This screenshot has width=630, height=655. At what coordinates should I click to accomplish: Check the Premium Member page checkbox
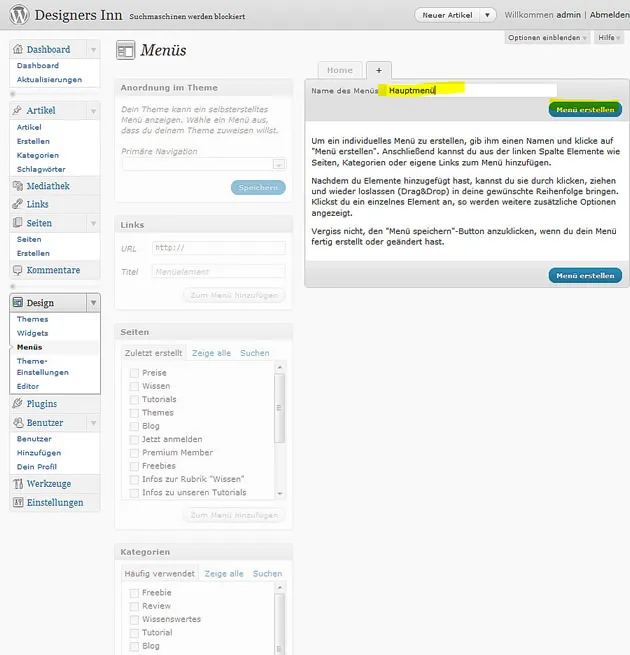tap(134, 453)
